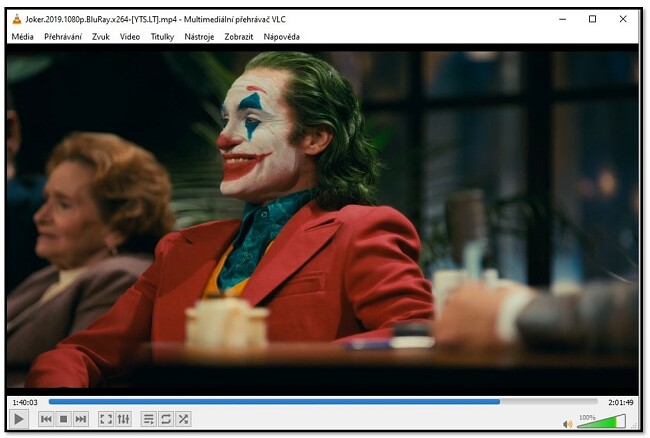
Task: Toggle elapsed time display 1:40:03
Action: click(25, 402)
